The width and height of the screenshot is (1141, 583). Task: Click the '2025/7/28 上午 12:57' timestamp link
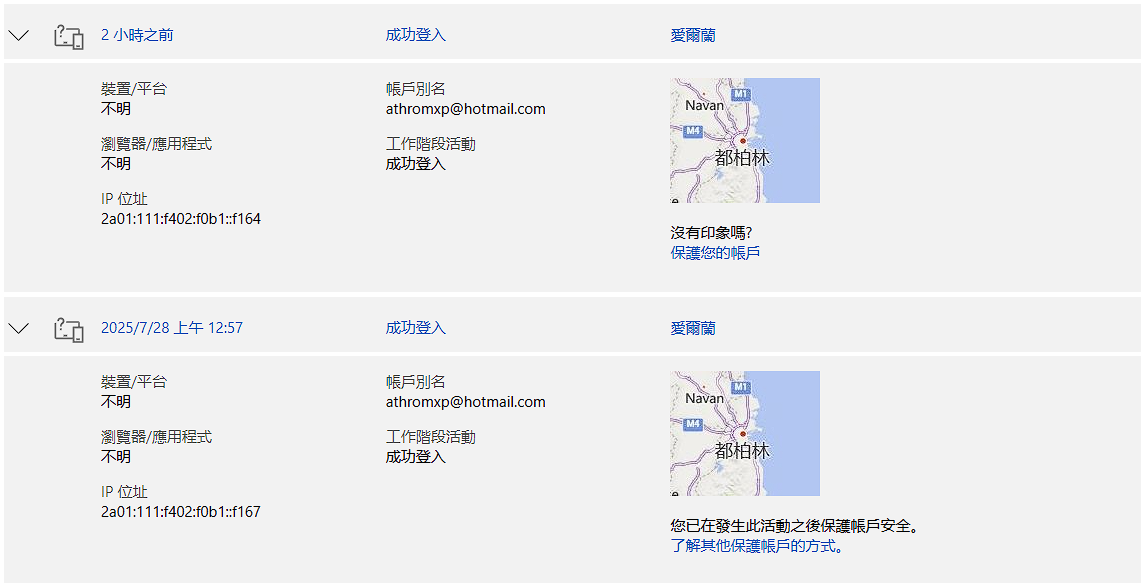pos(172,328)
